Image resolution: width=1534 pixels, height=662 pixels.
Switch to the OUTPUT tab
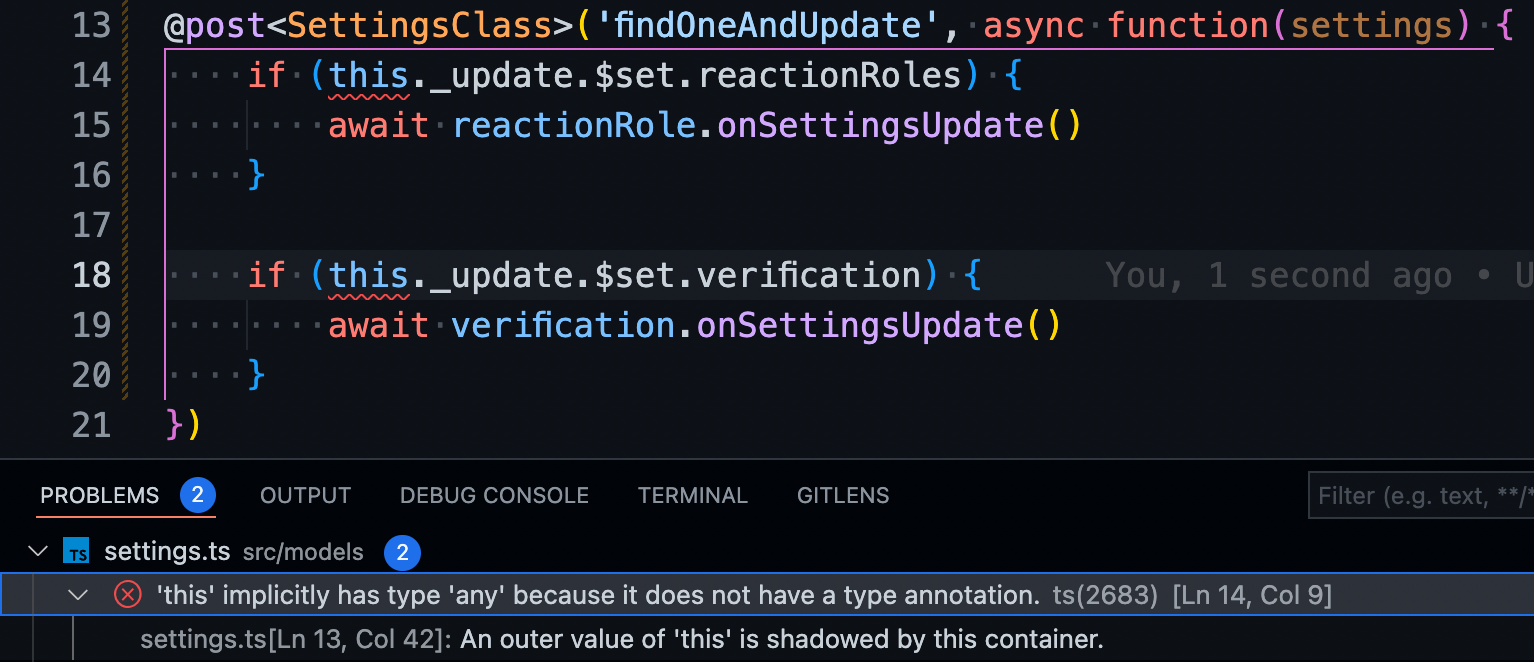(x=305, y=495)
